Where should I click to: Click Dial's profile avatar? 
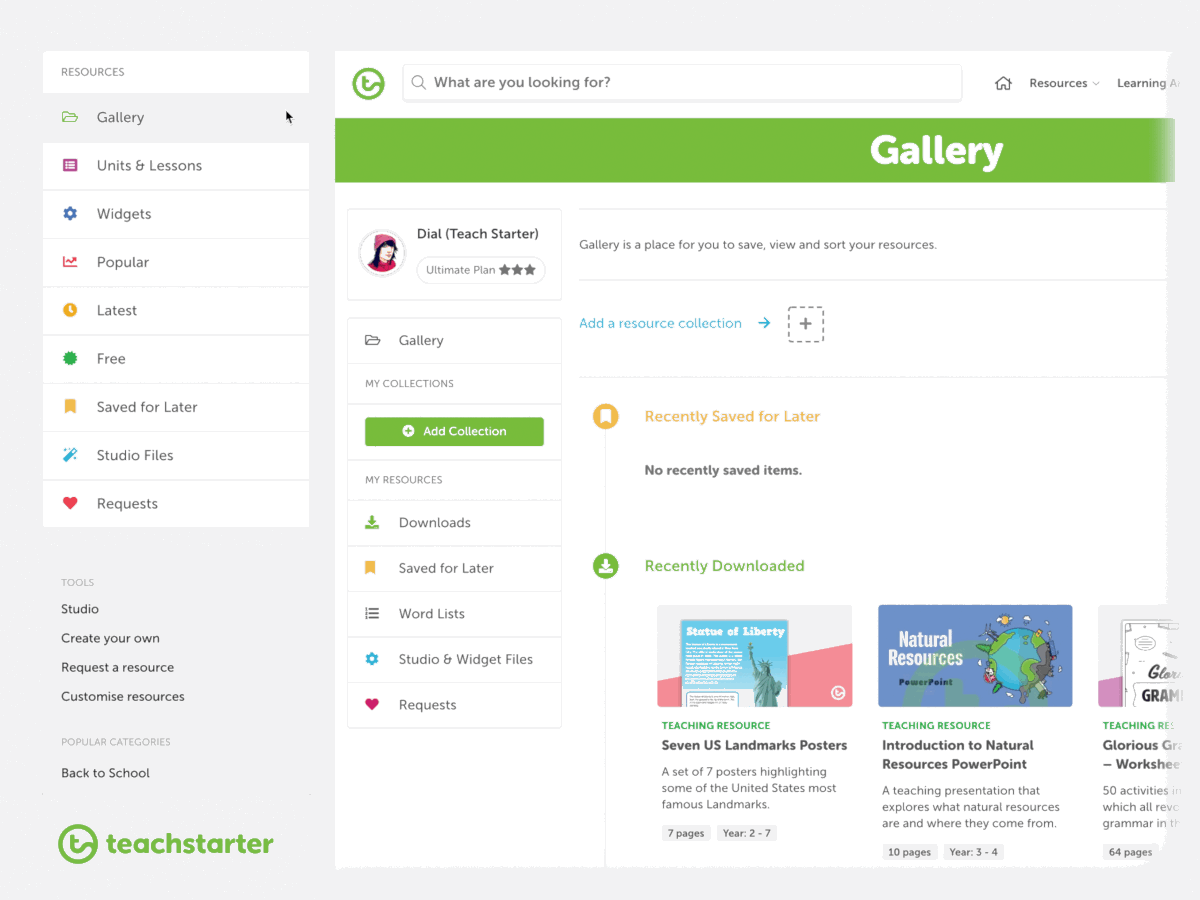[381, 253]
